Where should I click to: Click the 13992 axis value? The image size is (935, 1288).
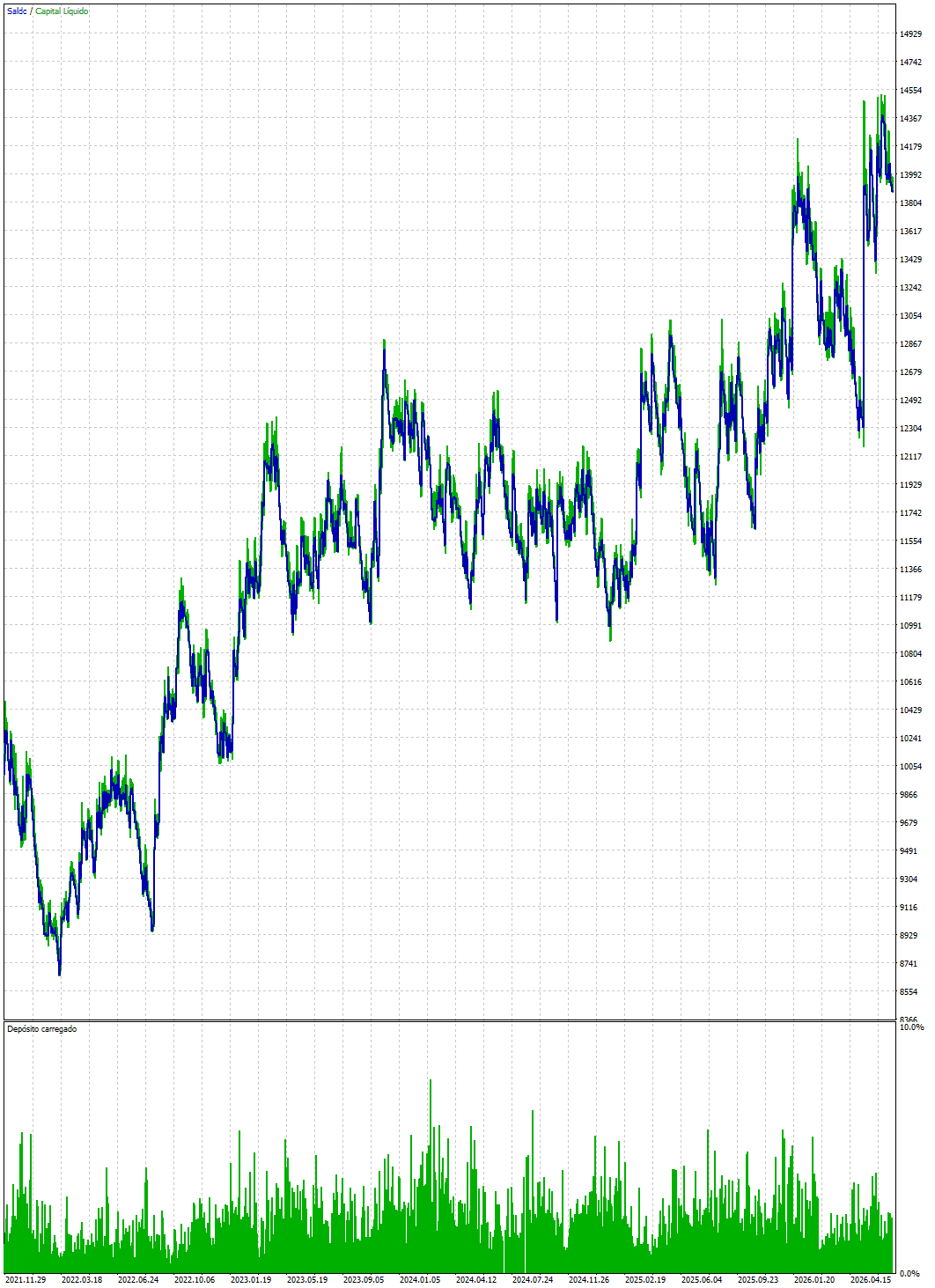[911, 175]
